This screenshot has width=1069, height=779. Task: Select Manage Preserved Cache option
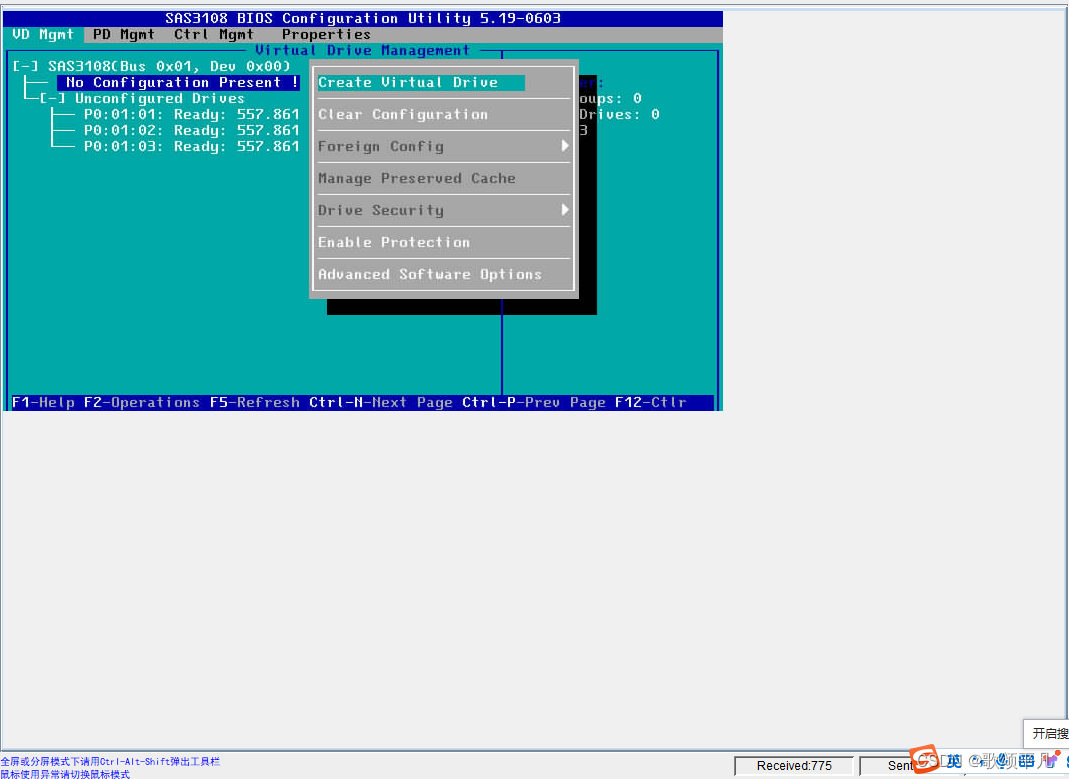(x=417, y=179)
